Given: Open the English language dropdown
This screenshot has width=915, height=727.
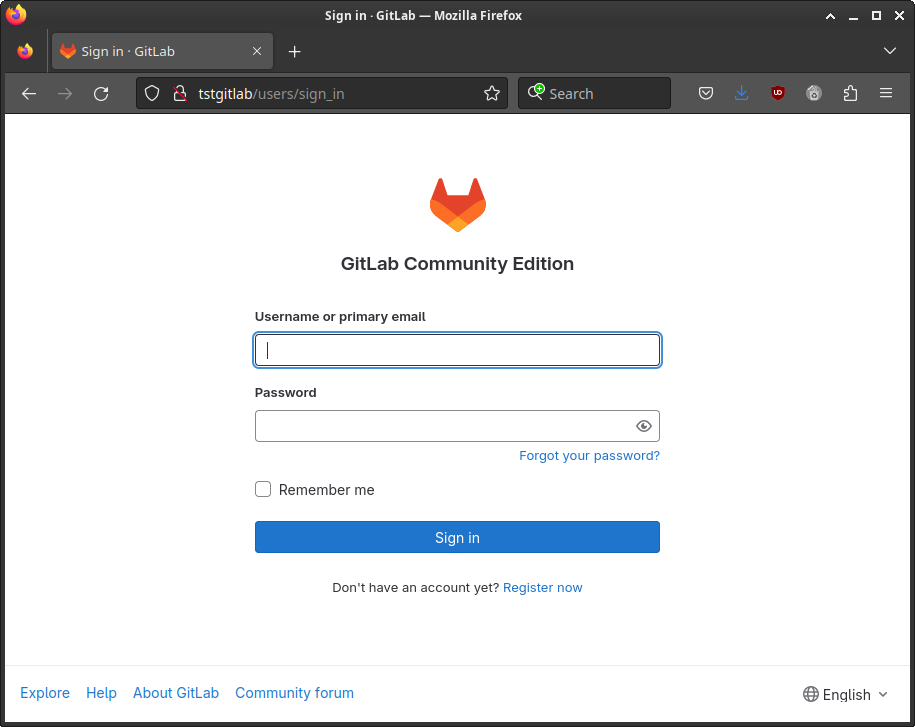Looking at the screenshot, I should click(x=845, y=695).
